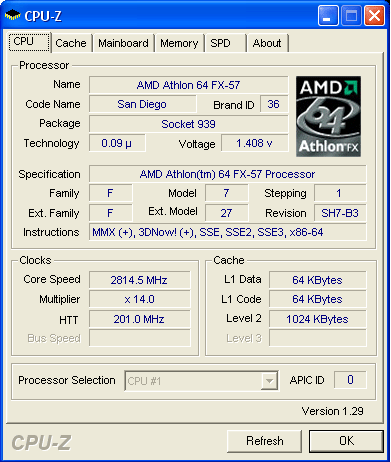Click the Refresh button
The height and width of the screenshot is (462, 391).
(265, 441)
